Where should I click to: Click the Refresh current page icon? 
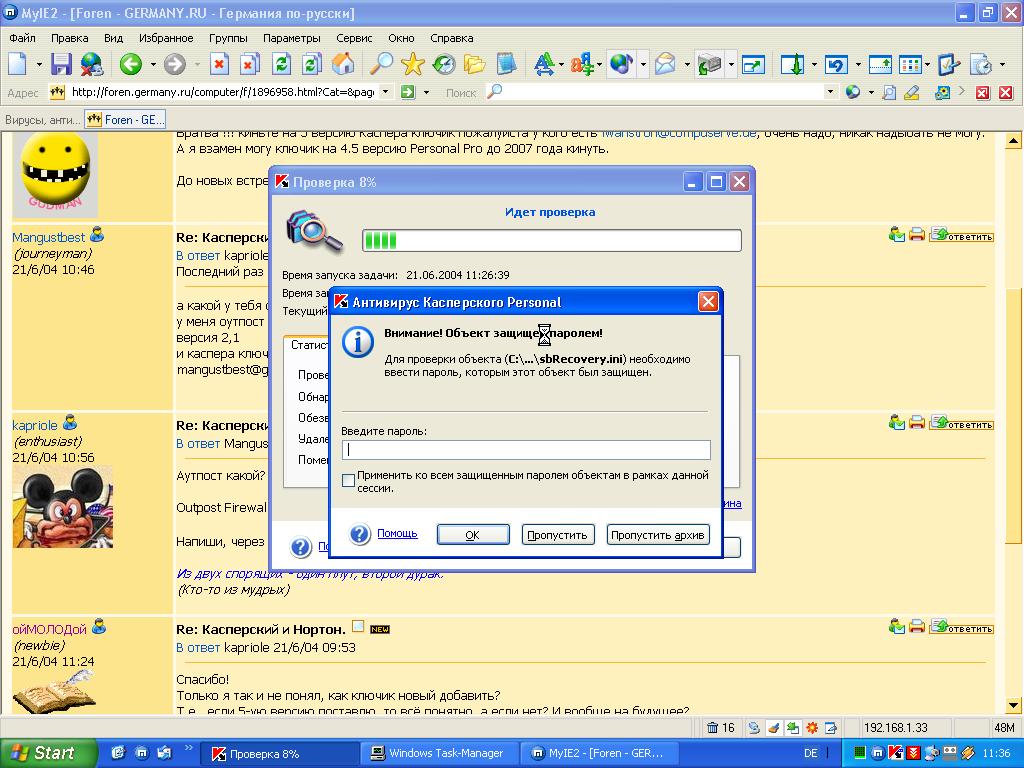[x=281, y=64]
